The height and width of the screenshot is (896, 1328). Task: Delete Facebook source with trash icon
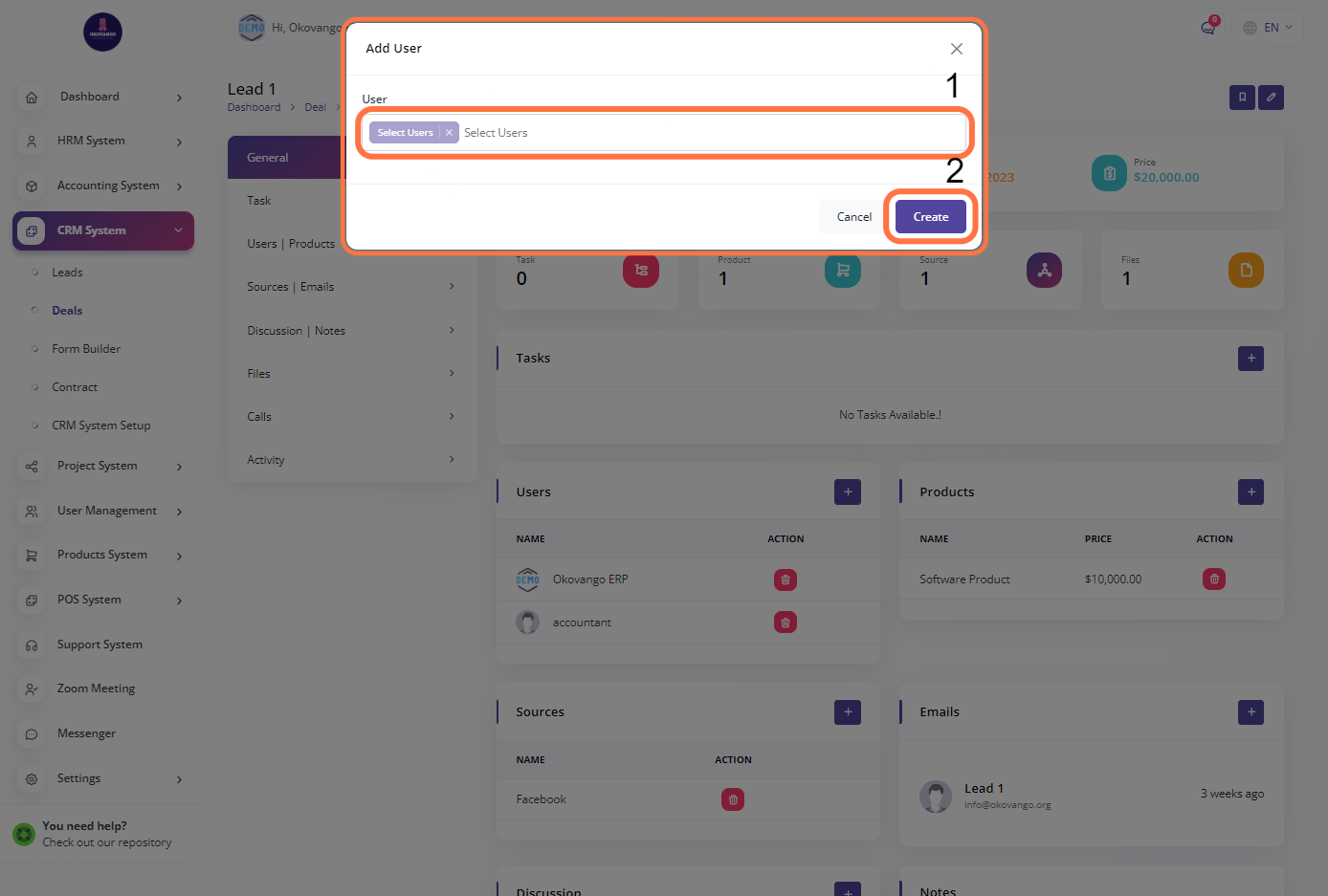(732, 799)
